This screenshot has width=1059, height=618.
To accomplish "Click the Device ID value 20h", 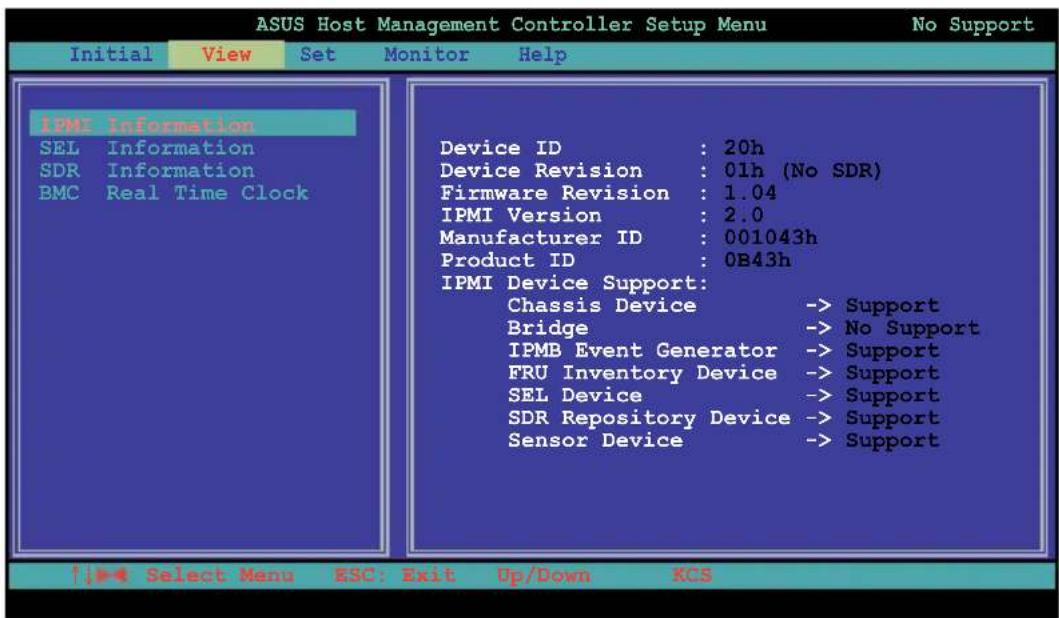I will (x=744, y=148).
